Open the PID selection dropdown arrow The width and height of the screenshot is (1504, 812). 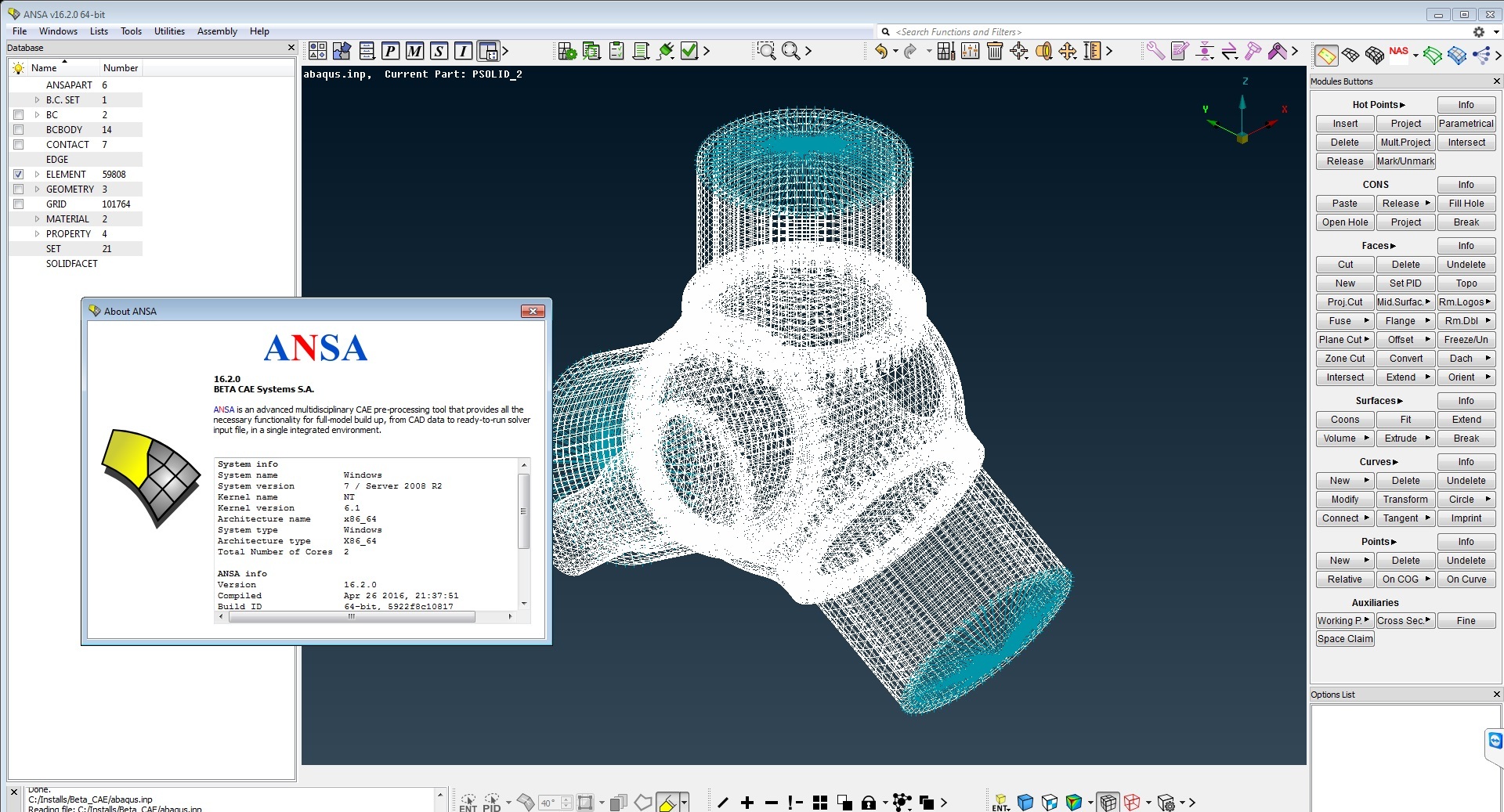click(508, 803)
